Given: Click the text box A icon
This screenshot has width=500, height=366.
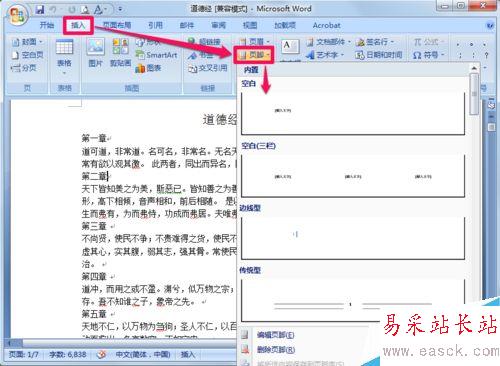Looking at the screenshot, I should (x=289, y=47).
